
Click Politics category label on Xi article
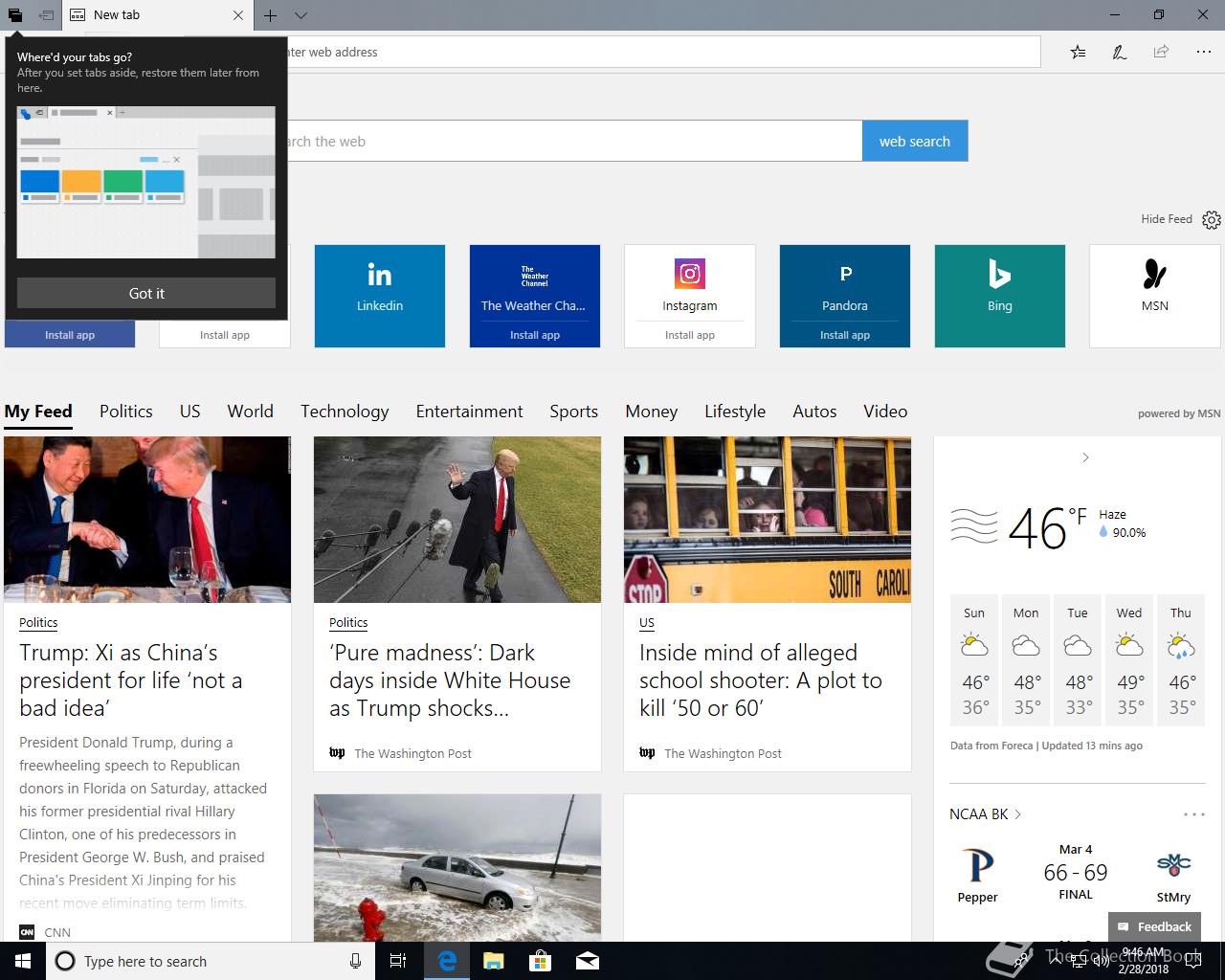(38, 623)
